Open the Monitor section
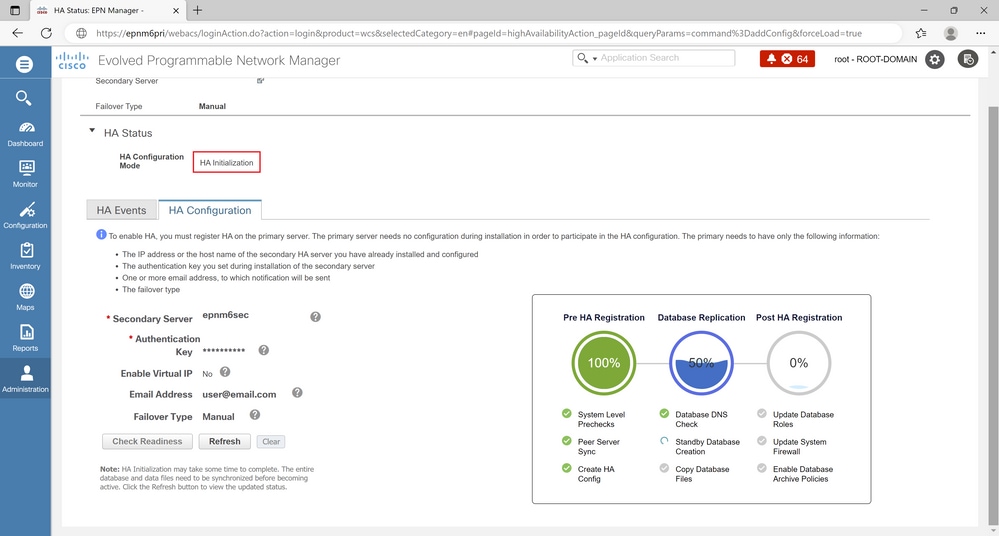This screenshot has width=999, height=536. (25, 174)
